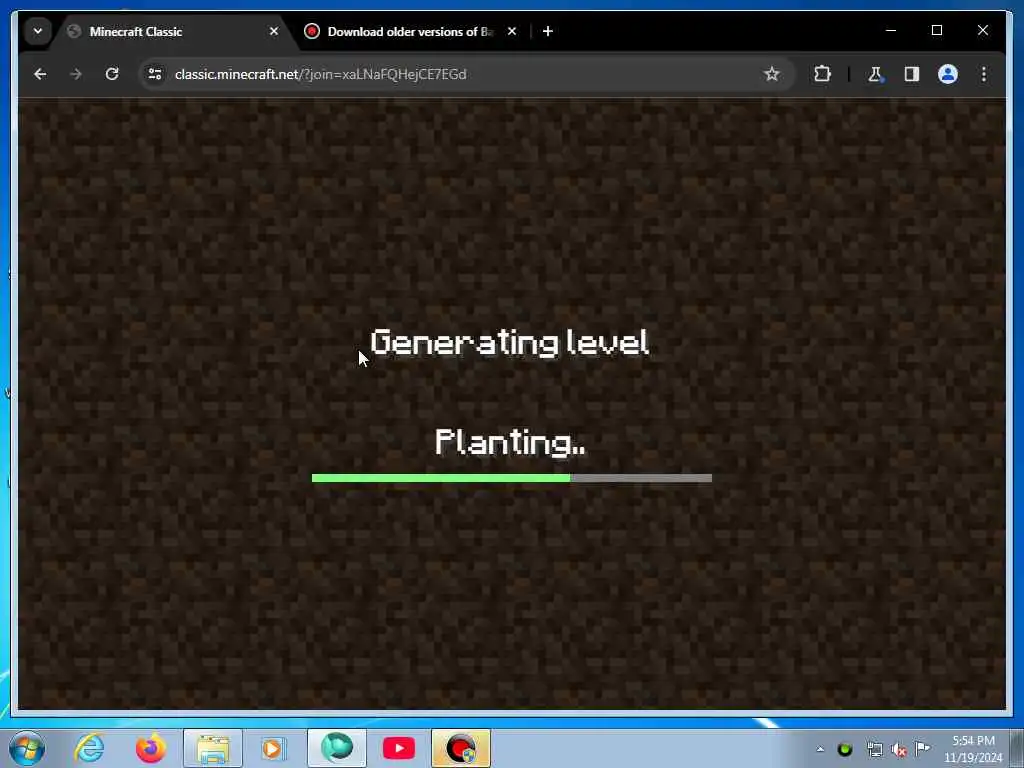Click the forward navigation arrow

pos(76,74)
